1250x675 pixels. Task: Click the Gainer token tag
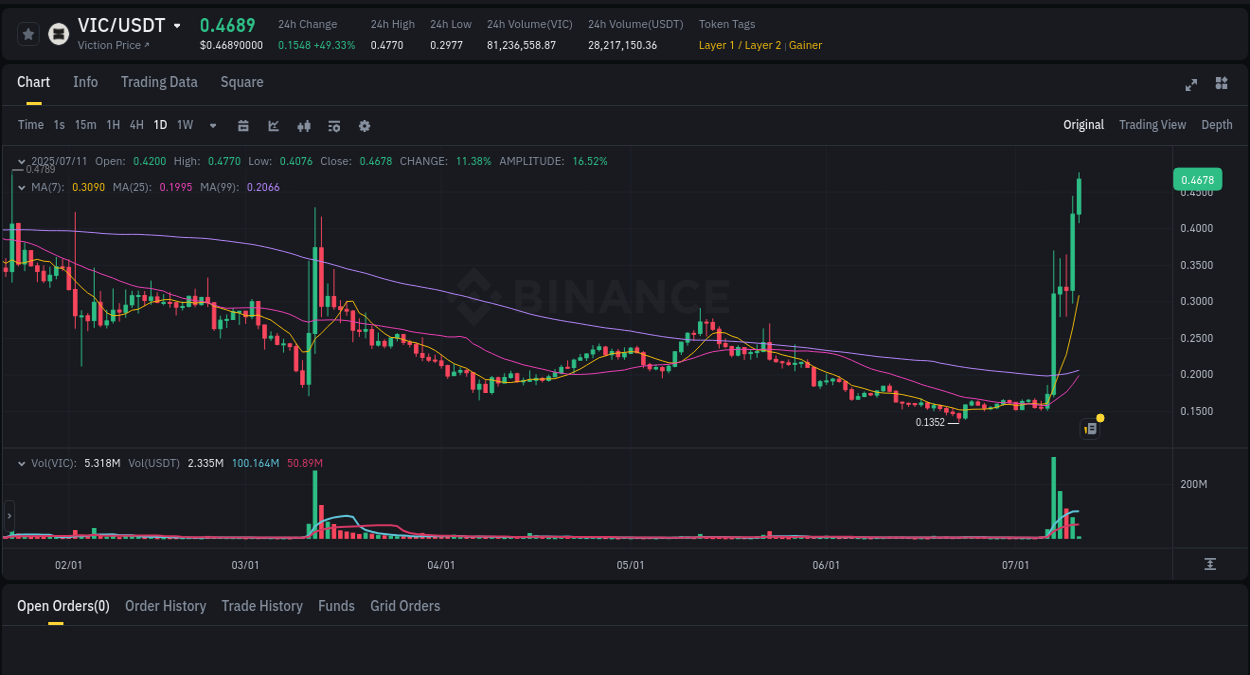pyautogui.click(x=805, y=45)
